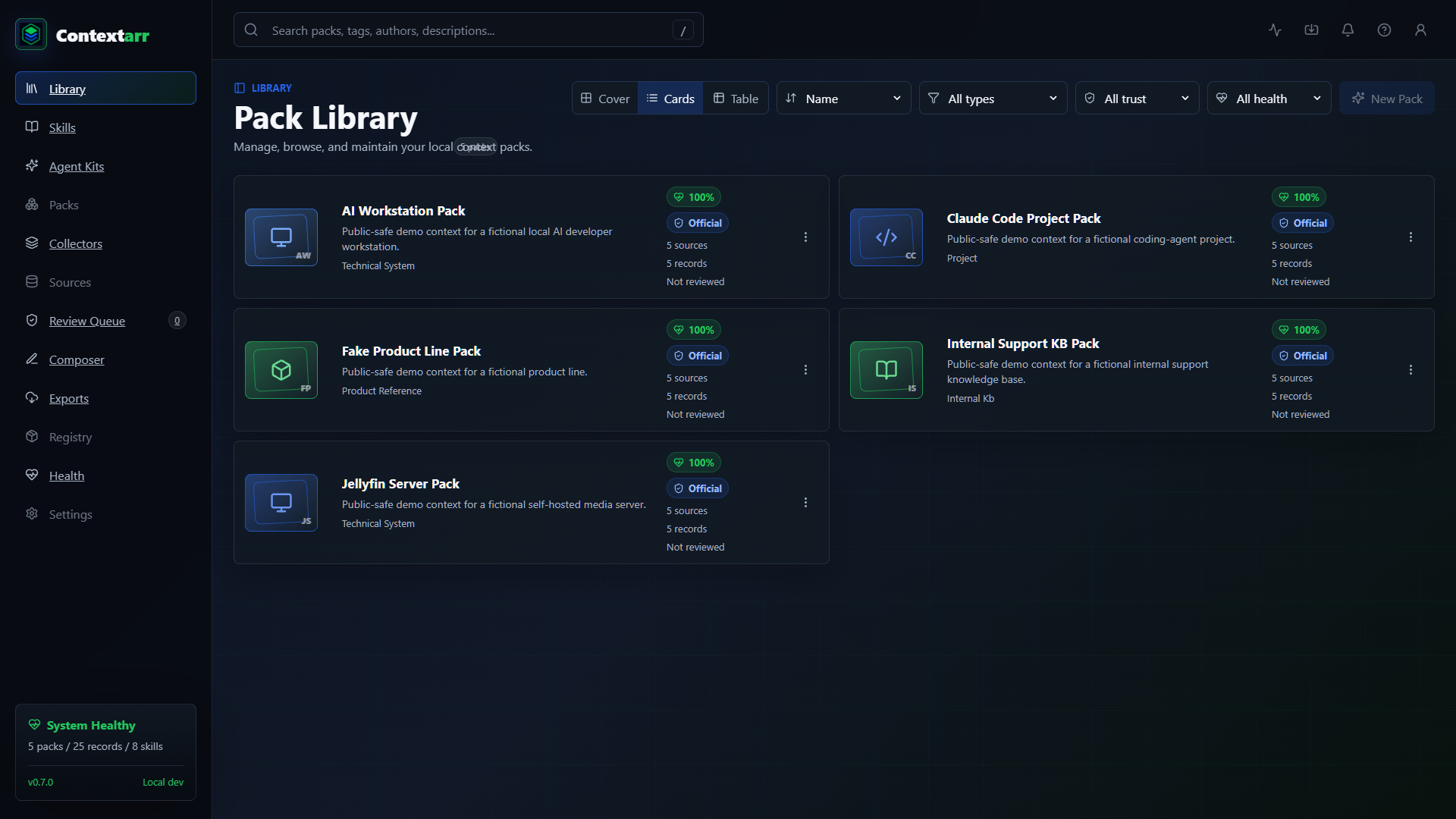Screen dimensions: 1456x819
Task: Click the Official badge on Internal Support KB Pack
Action: (1303, 356)
